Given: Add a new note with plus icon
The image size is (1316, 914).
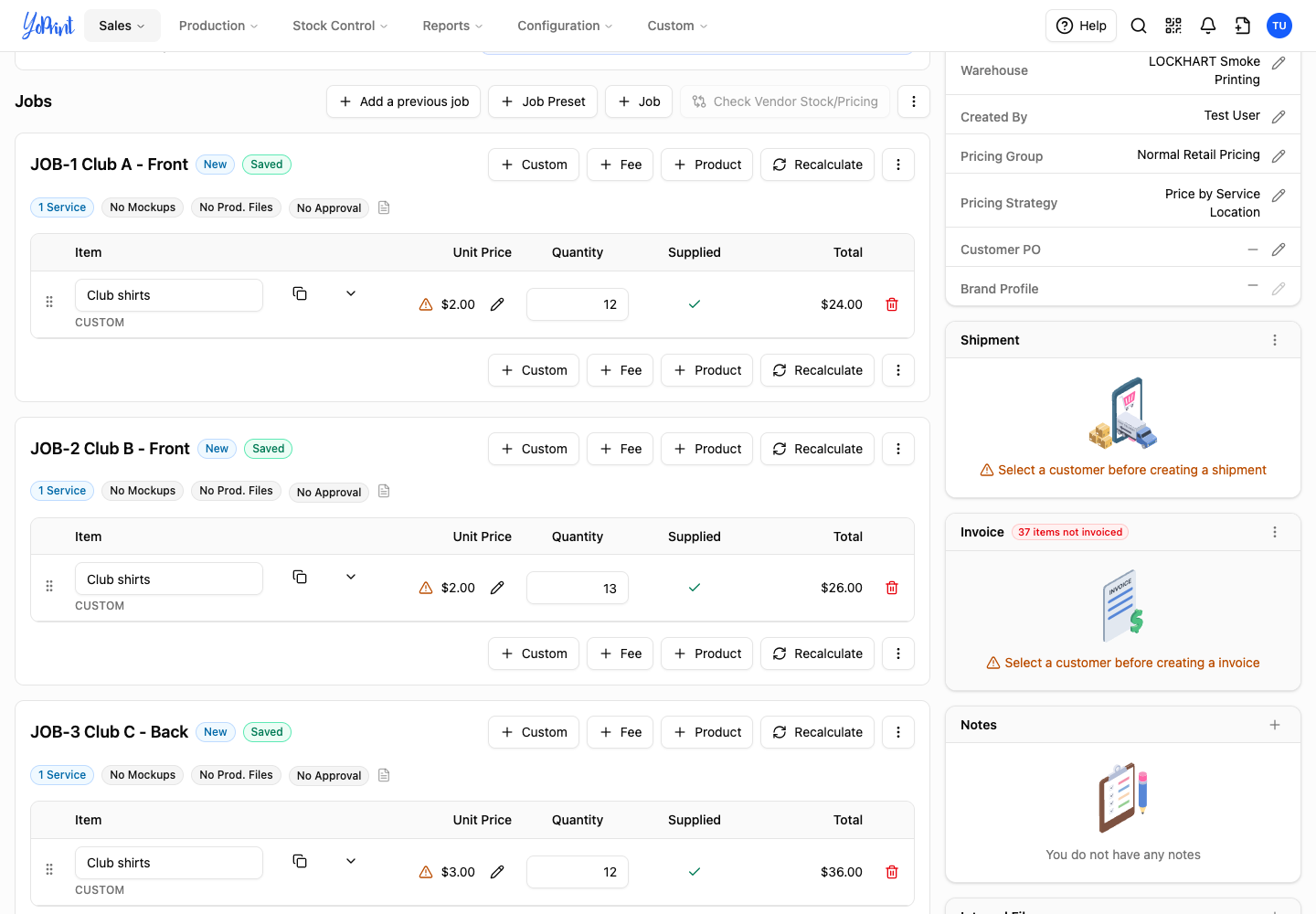Looking at the screenshot, I should (1275, 725).
